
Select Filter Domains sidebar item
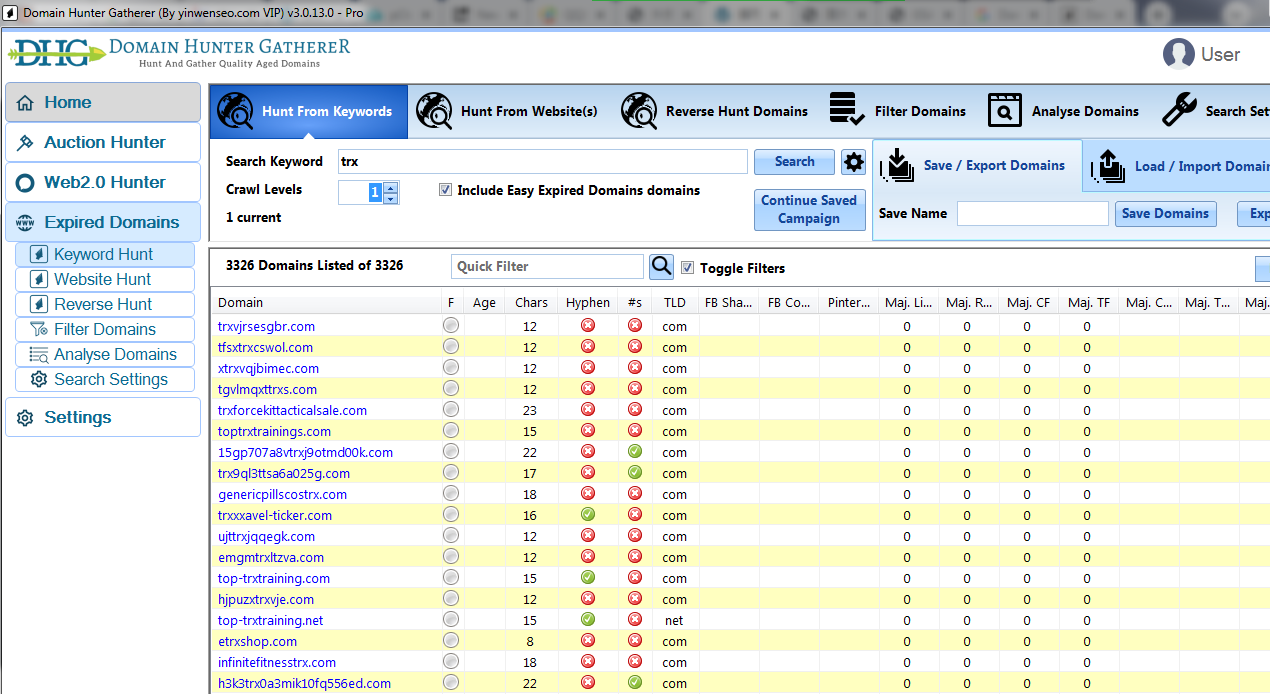105,329
